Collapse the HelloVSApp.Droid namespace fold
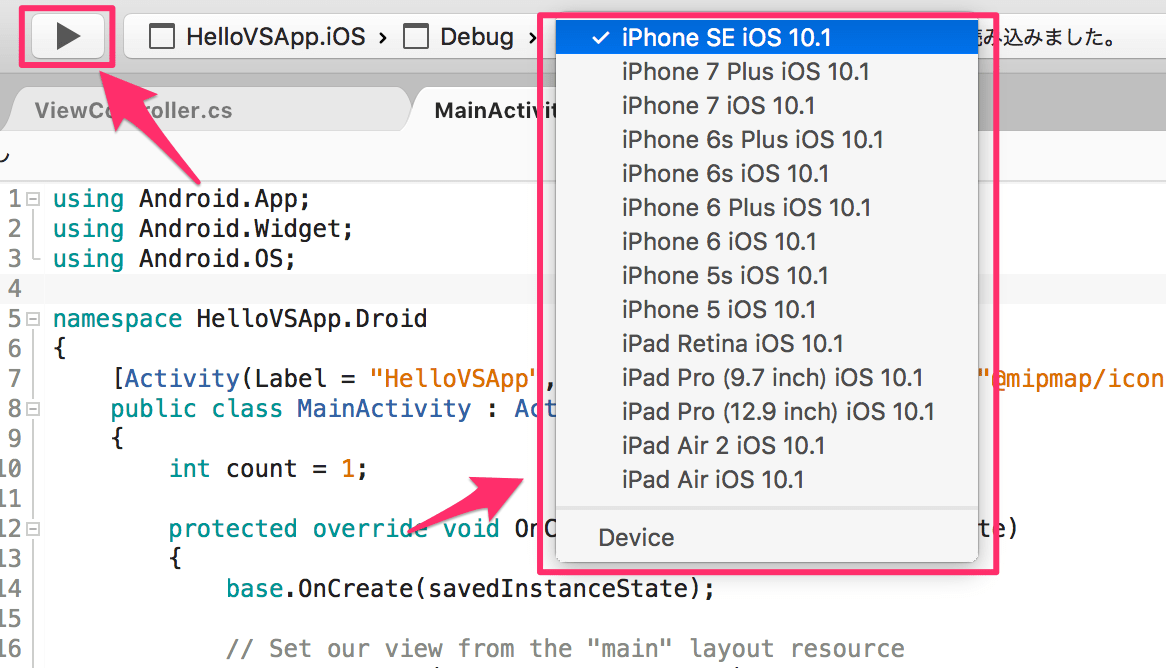Image resolution: width=1166 pixels, height=668 pixels. pos(33,318)
